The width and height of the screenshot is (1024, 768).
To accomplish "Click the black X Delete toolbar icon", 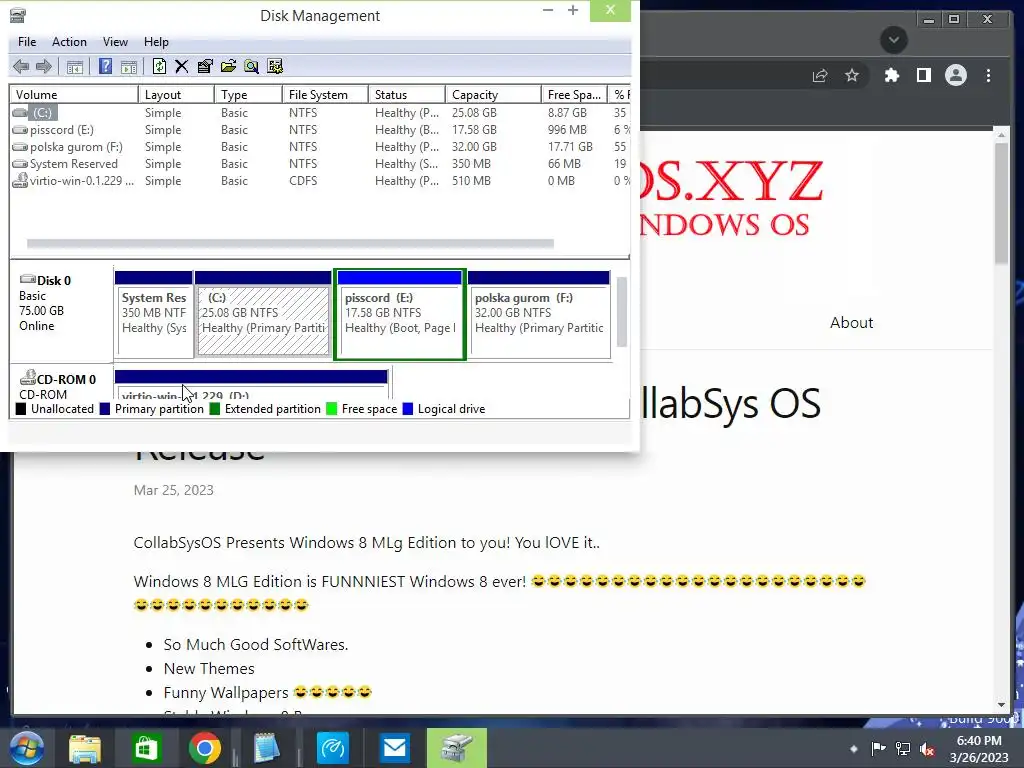I will click(182, 66).
